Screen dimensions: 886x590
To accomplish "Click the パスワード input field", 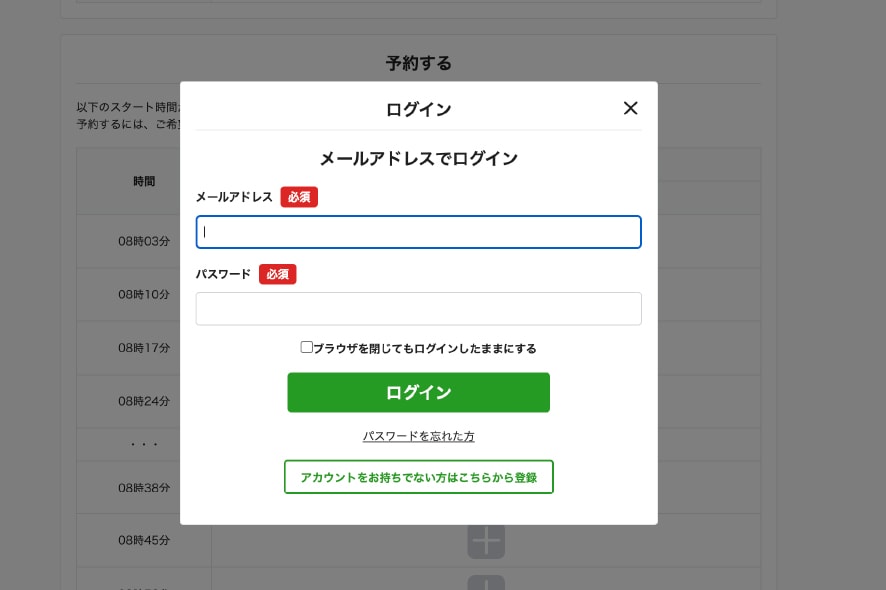I will pyautogui.click(x=418, y=309).
